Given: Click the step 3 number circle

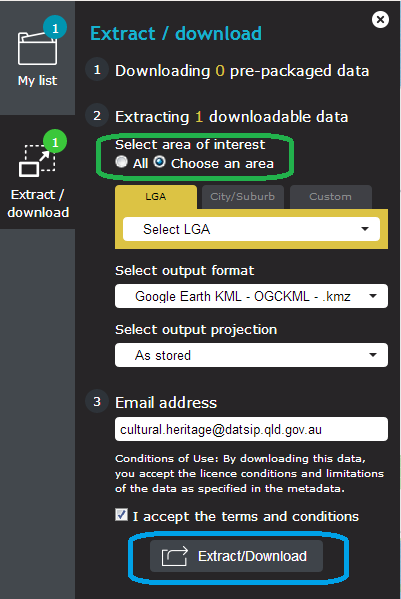Looking at the screenshot, I should [x=97, y=401].
